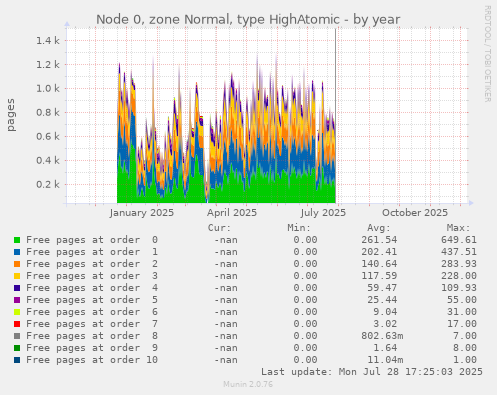Click the lime order 6 legend swatch
This screenshot has height=395, width=497.
click(x=17, y=312)
